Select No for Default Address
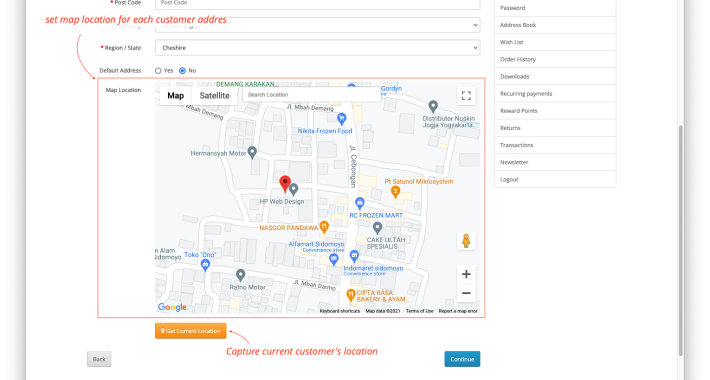Image resolution: width=710 pixels, height=380 pixels. 182,71
